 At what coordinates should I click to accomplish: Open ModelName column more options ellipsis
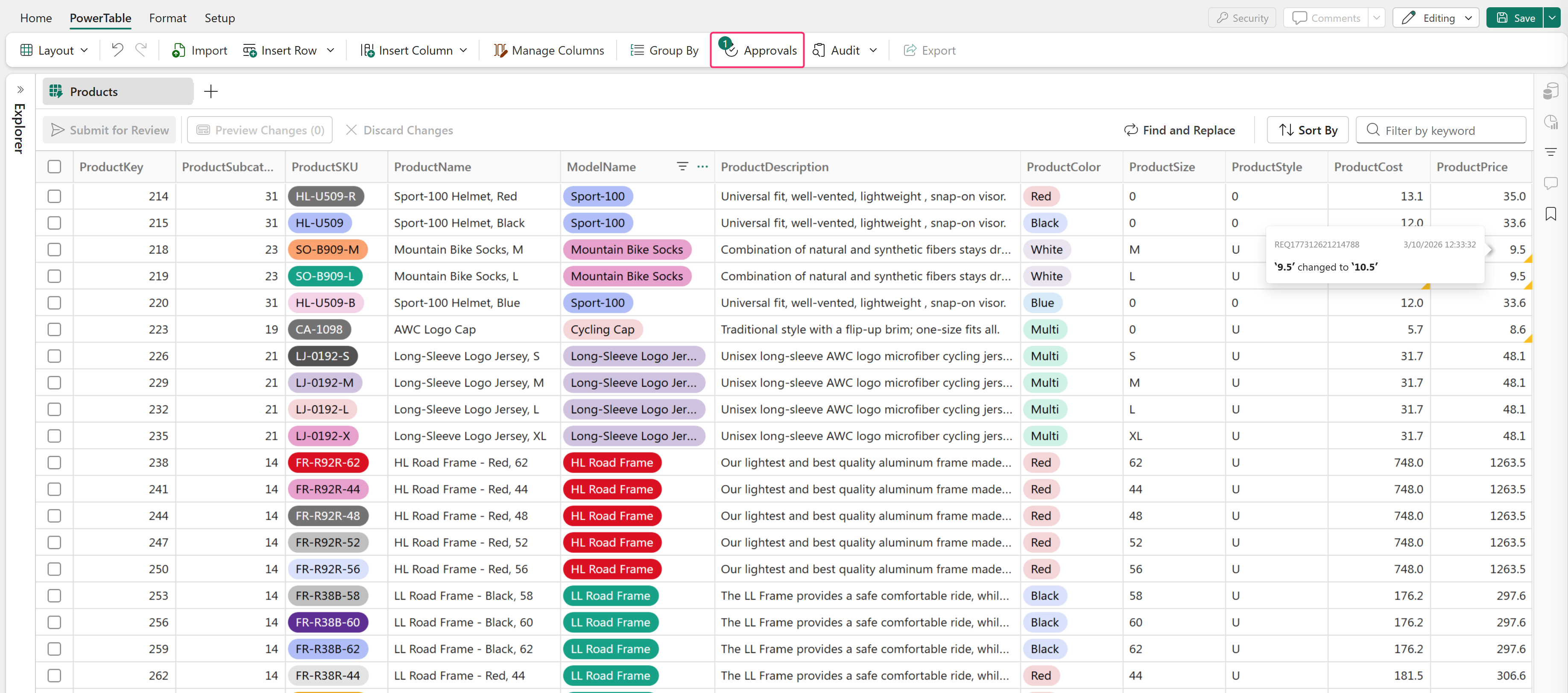702,166
